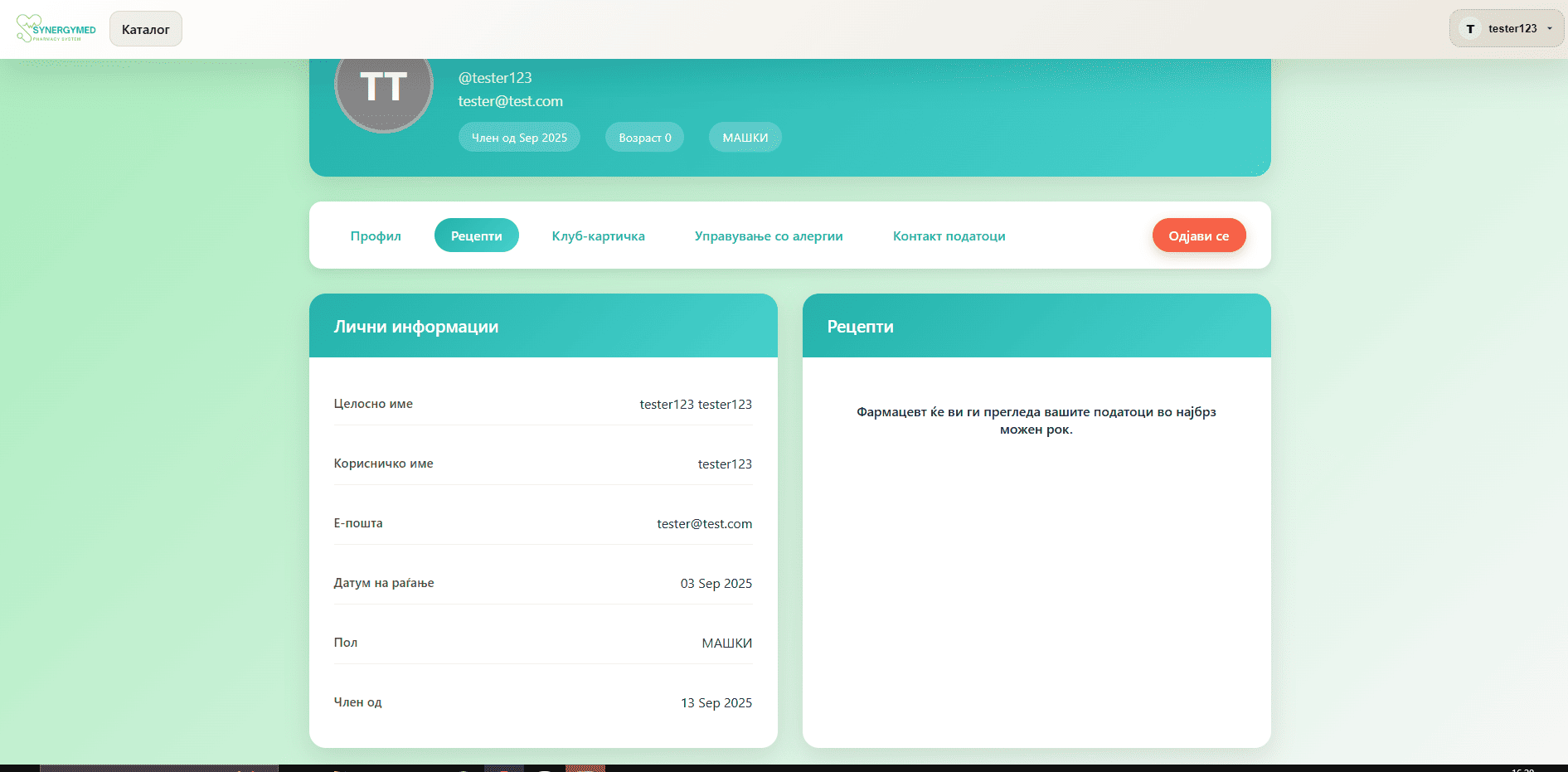Click the Рецепти panel header
The height and width of the screenshot is (772, 1568).
point(860,327)
